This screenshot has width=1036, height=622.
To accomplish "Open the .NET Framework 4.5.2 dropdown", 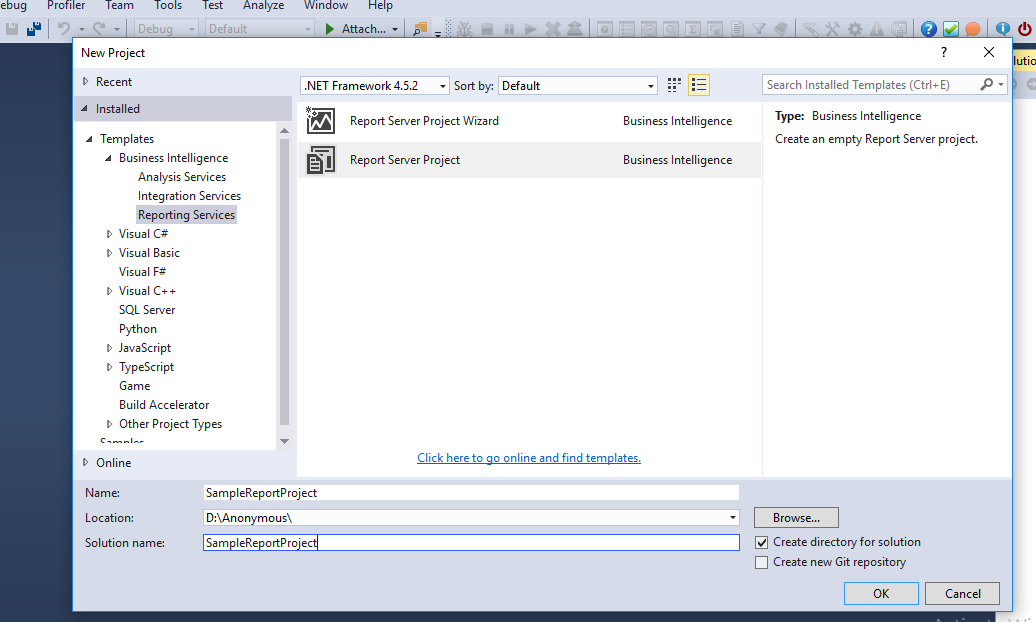I will click(x=443, y=86).
